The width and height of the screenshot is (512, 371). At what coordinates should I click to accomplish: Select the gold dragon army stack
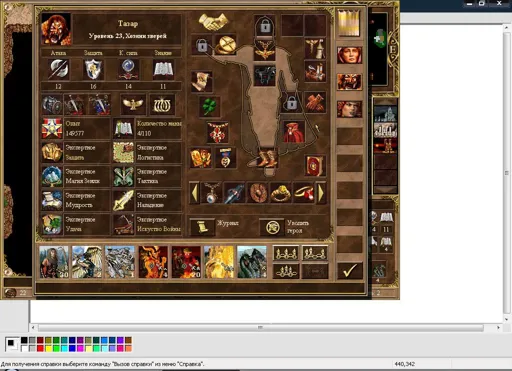point(219,262)
